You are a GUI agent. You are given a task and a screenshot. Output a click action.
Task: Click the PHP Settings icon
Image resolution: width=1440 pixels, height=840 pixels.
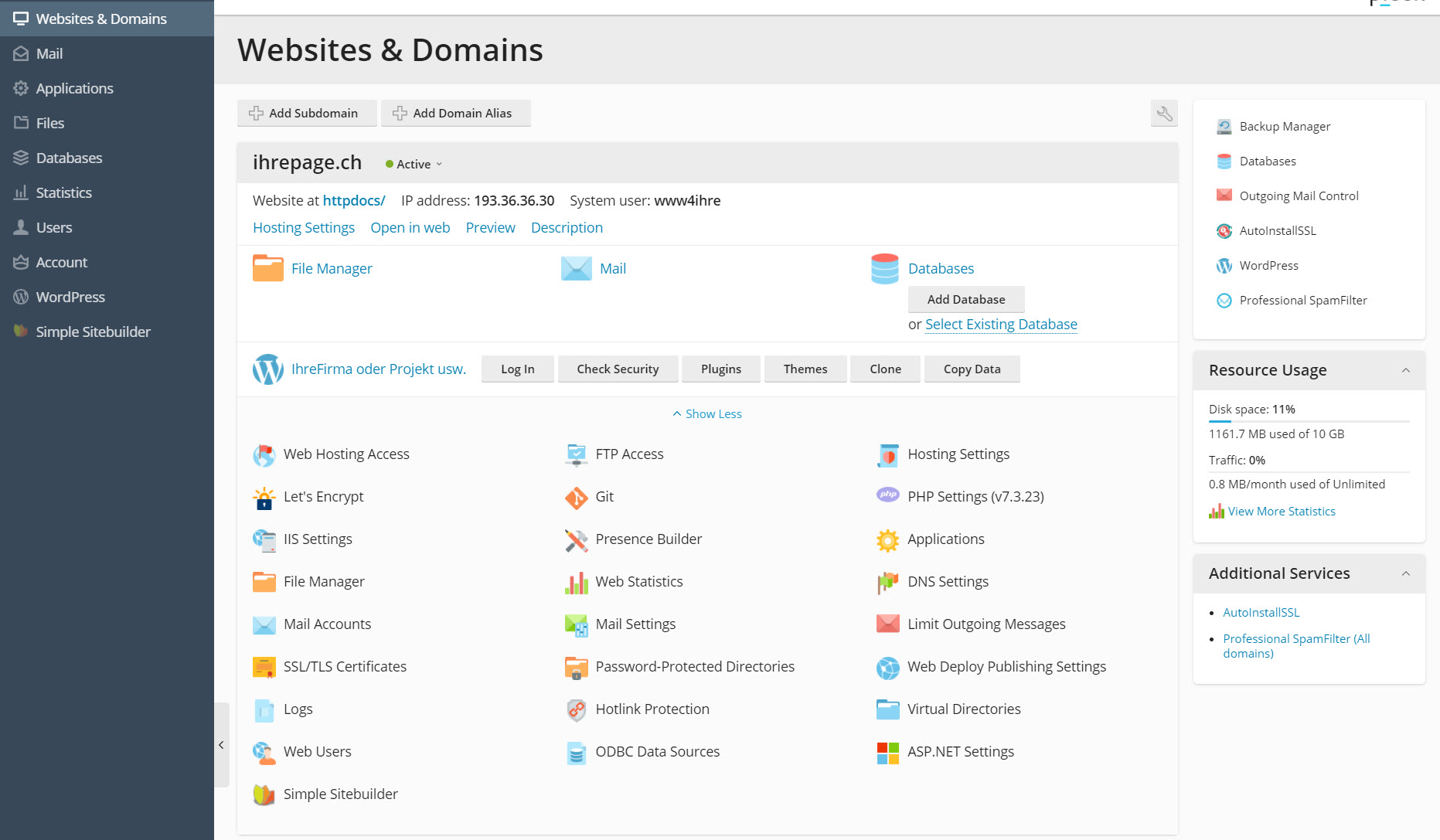(x=887, y=495)
